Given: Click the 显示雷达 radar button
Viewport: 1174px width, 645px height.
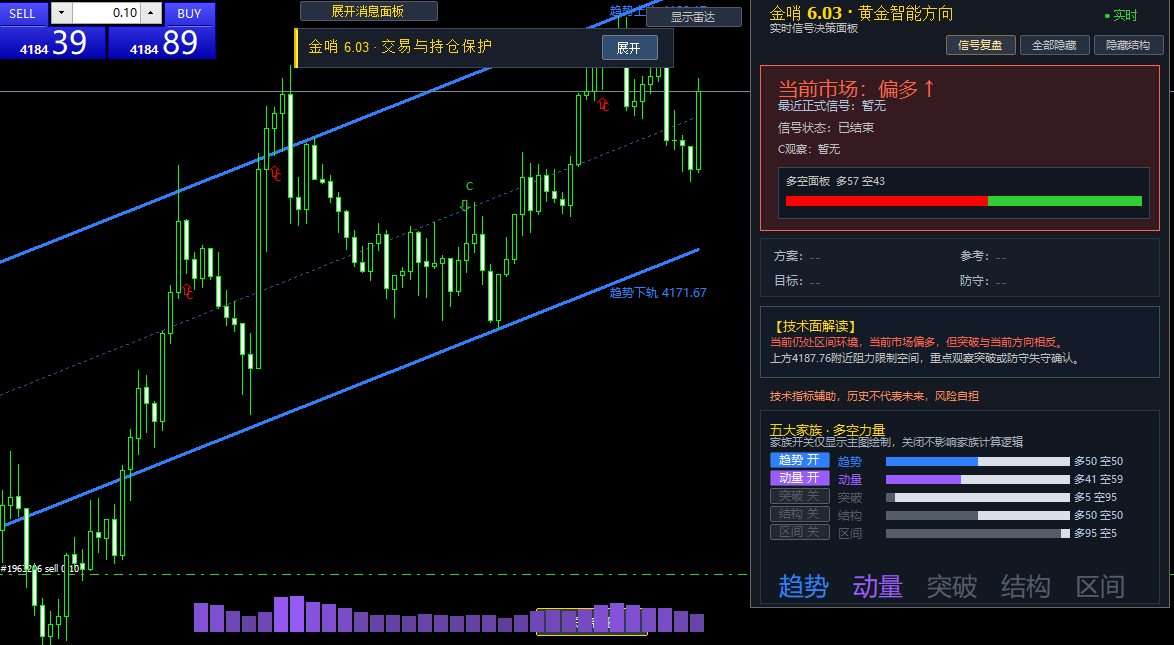Looking at the screenshot, I should pos(693,16).
